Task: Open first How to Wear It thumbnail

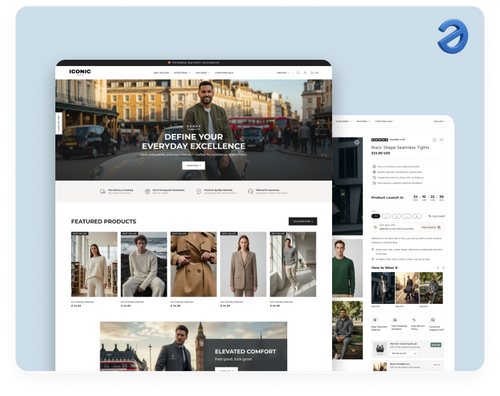Action: [x=383, y=288]
